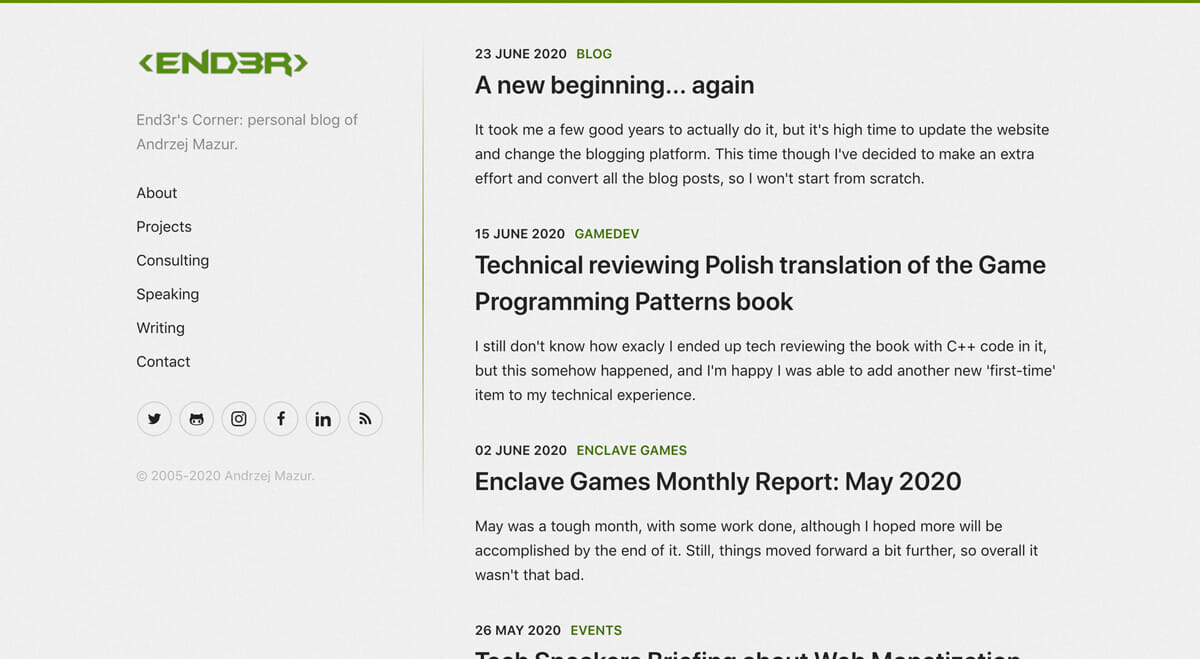The image size is (1200, 659).
Task: Click the End3r logo
Action: (222, 64)
